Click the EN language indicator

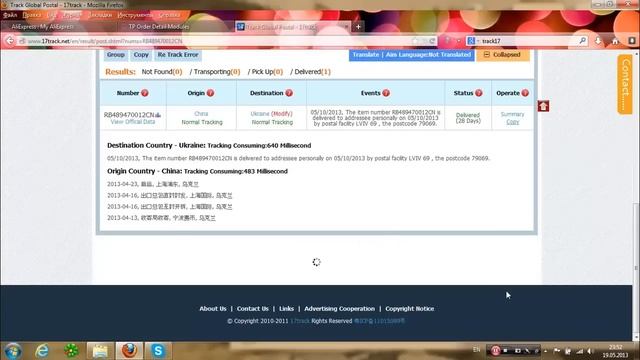[476, 350]
